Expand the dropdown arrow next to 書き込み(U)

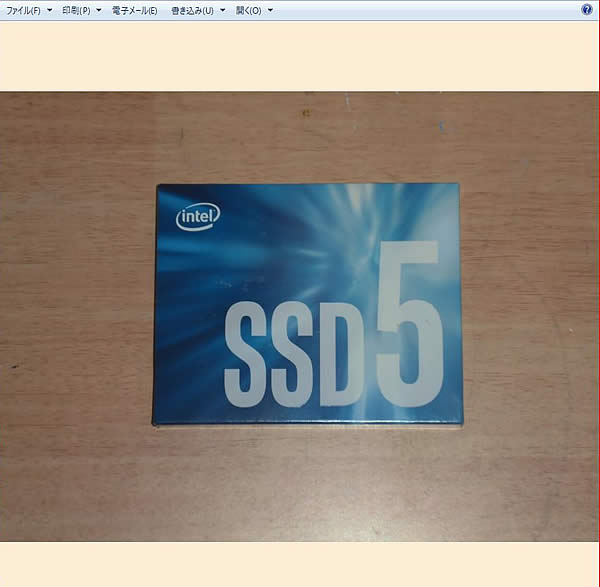click(222, 10)
